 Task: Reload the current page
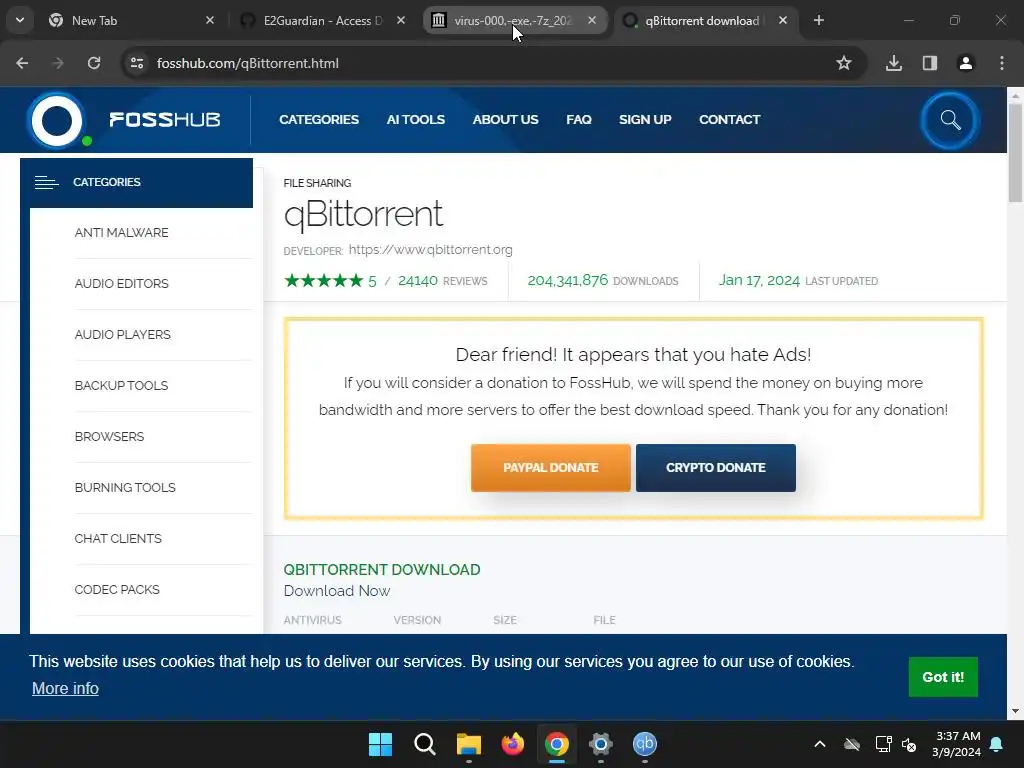coord(94,63)
